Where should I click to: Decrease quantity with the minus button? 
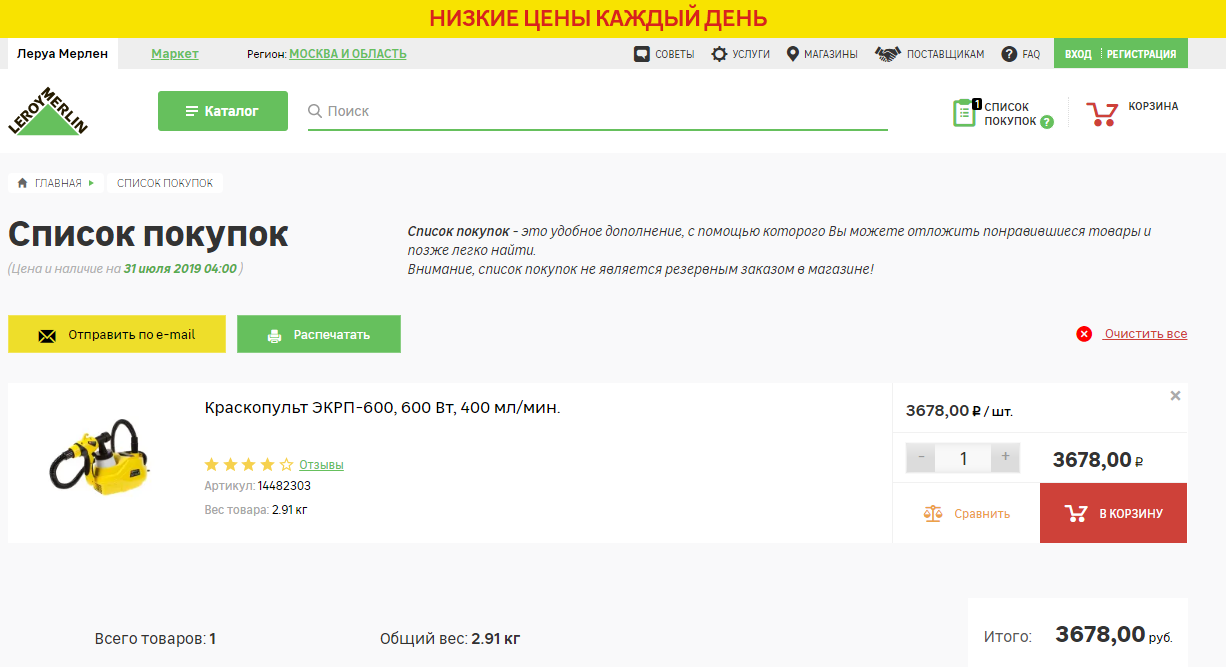pyautogui.click(x=921, y=459)
